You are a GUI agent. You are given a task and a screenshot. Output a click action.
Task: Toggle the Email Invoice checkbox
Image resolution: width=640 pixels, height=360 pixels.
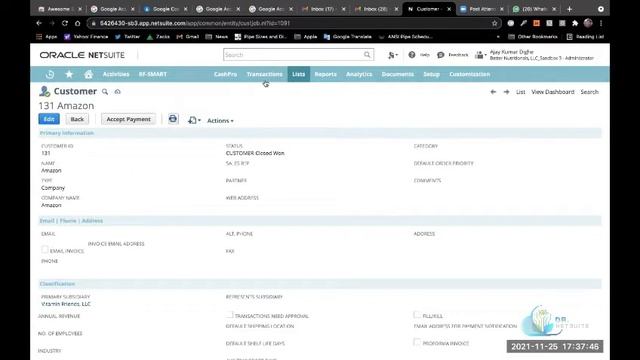click(x=45, y=249)
